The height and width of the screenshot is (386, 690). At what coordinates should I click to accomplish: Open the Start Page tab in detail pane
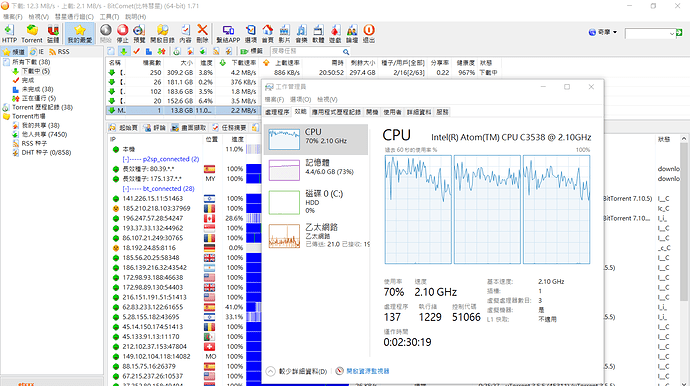(123, 128)
